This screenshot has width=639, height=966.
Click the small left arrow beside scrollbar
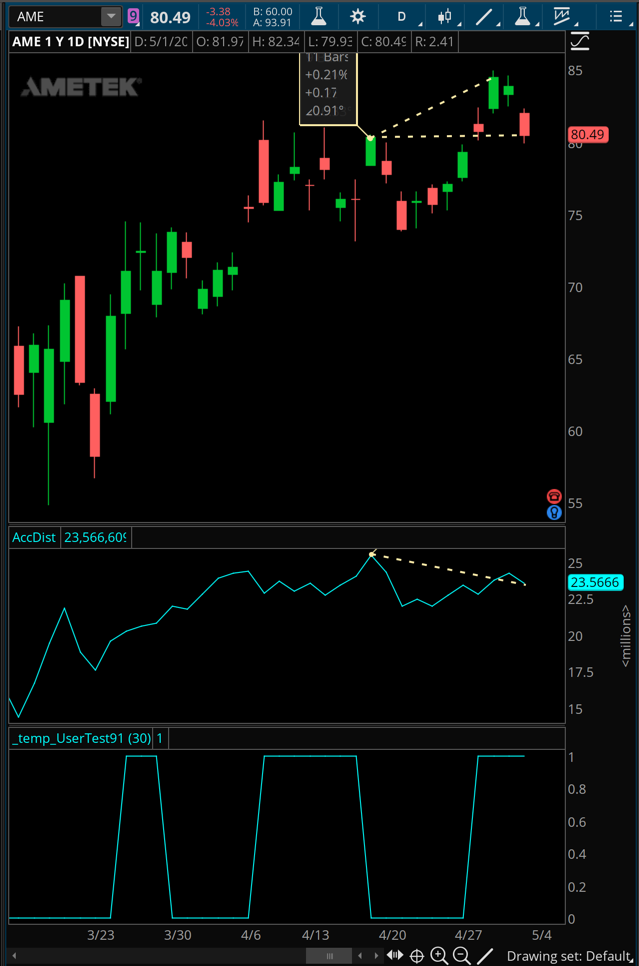coord(360,956)
